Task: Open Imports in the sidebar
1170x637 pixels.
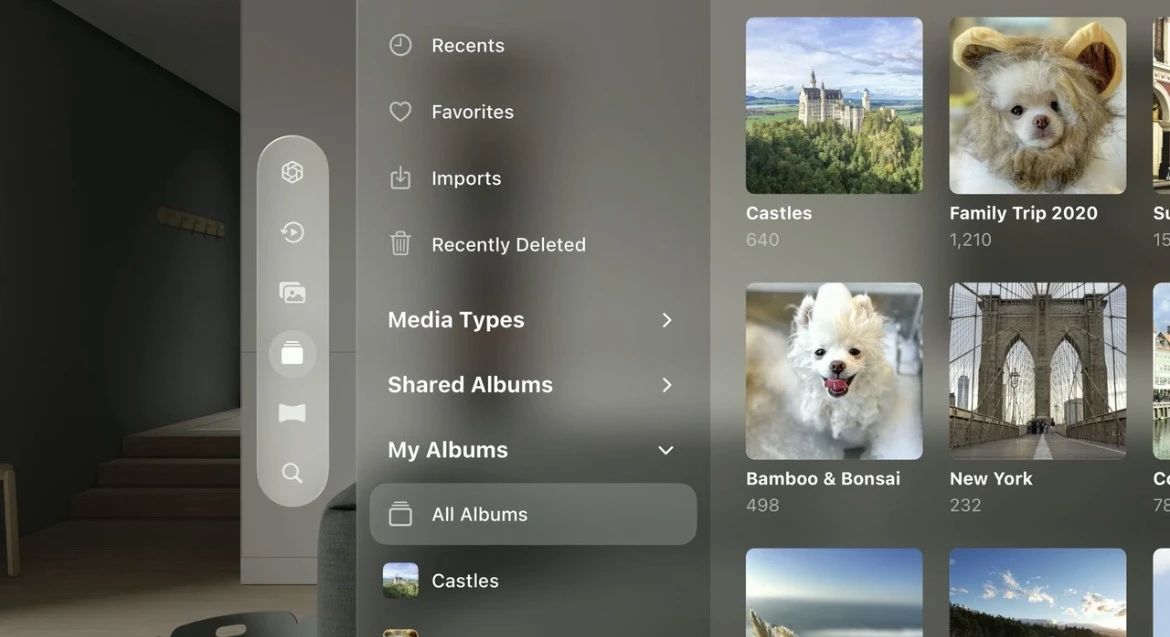Action: (534, 178)
